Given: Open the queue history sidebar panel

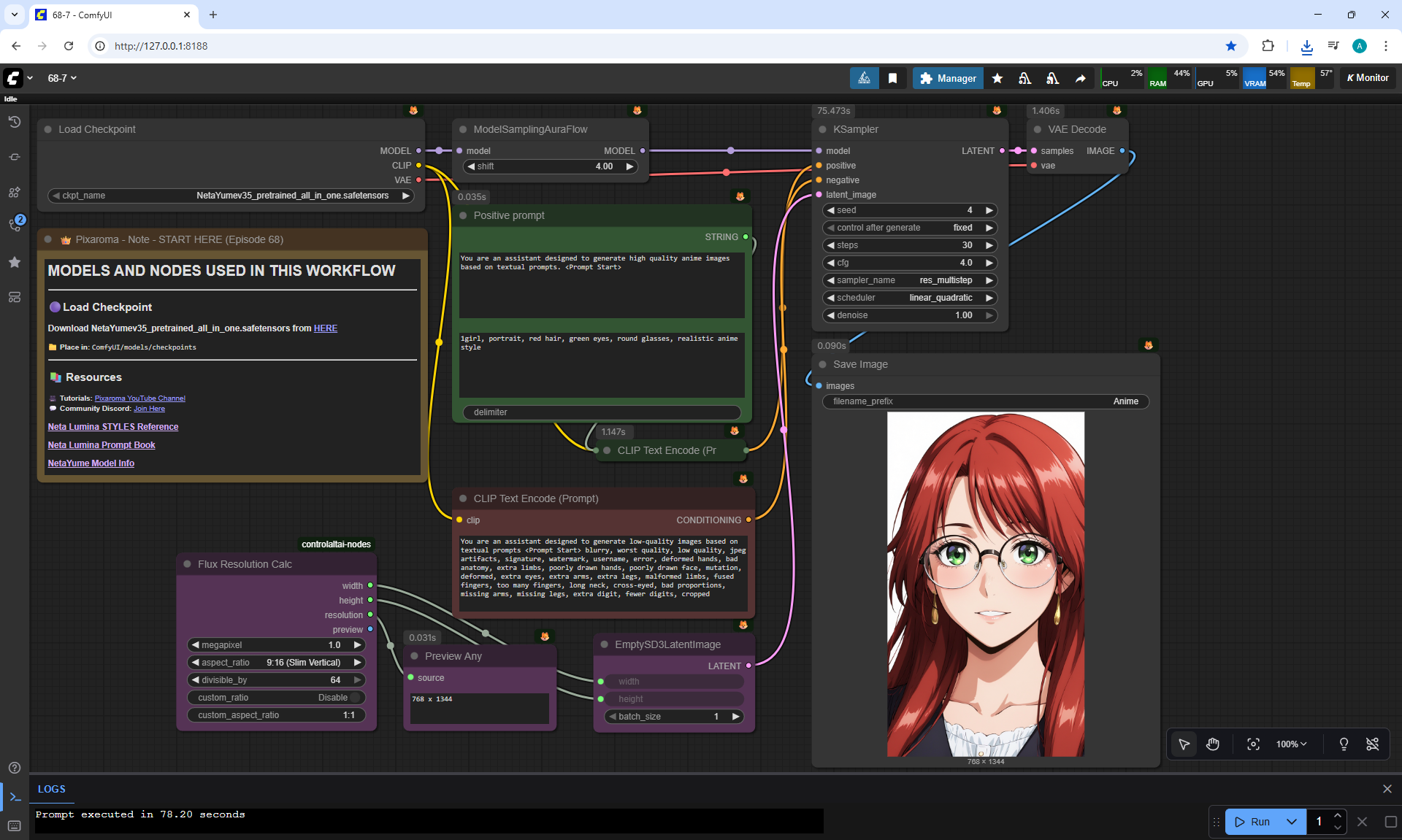Looking at the screenshot, I should [15, 122].
